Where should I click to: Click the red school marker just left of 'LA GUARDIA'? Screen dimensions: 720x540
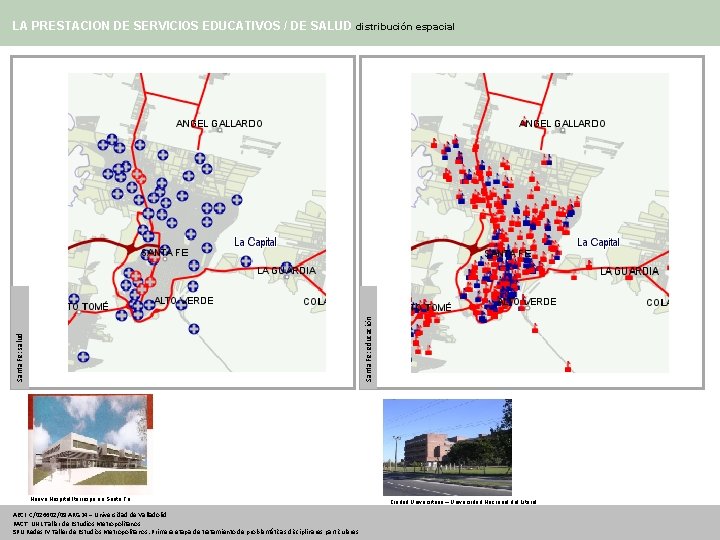589,264
